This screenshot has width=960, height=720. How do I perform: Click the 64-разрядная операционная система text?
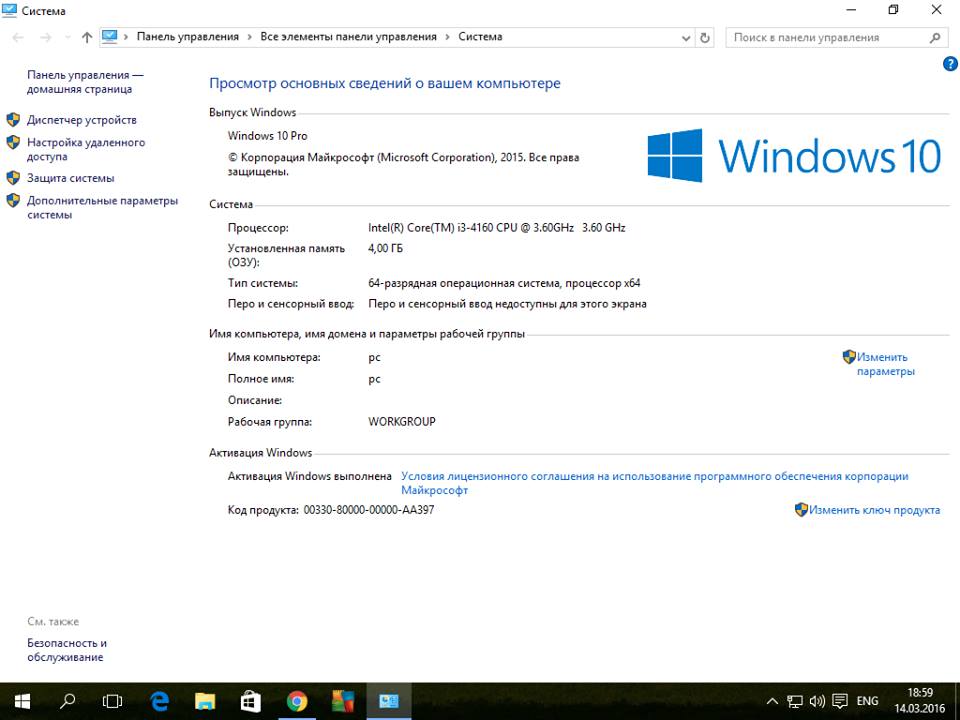pos(504,283)
